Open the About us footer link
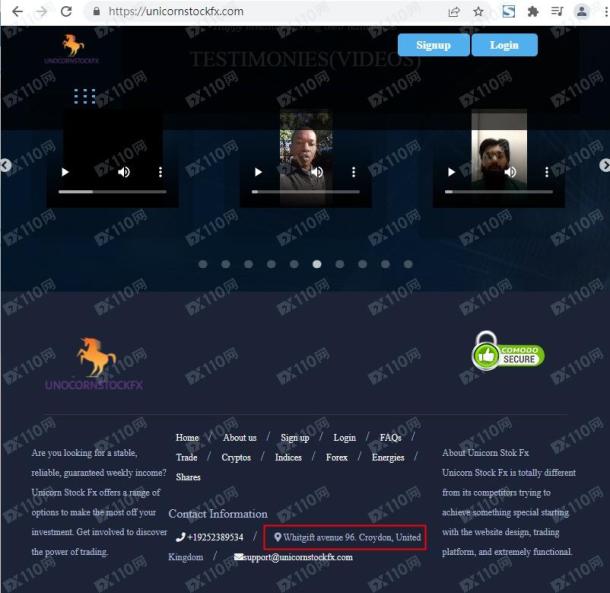 pos(240,438)
